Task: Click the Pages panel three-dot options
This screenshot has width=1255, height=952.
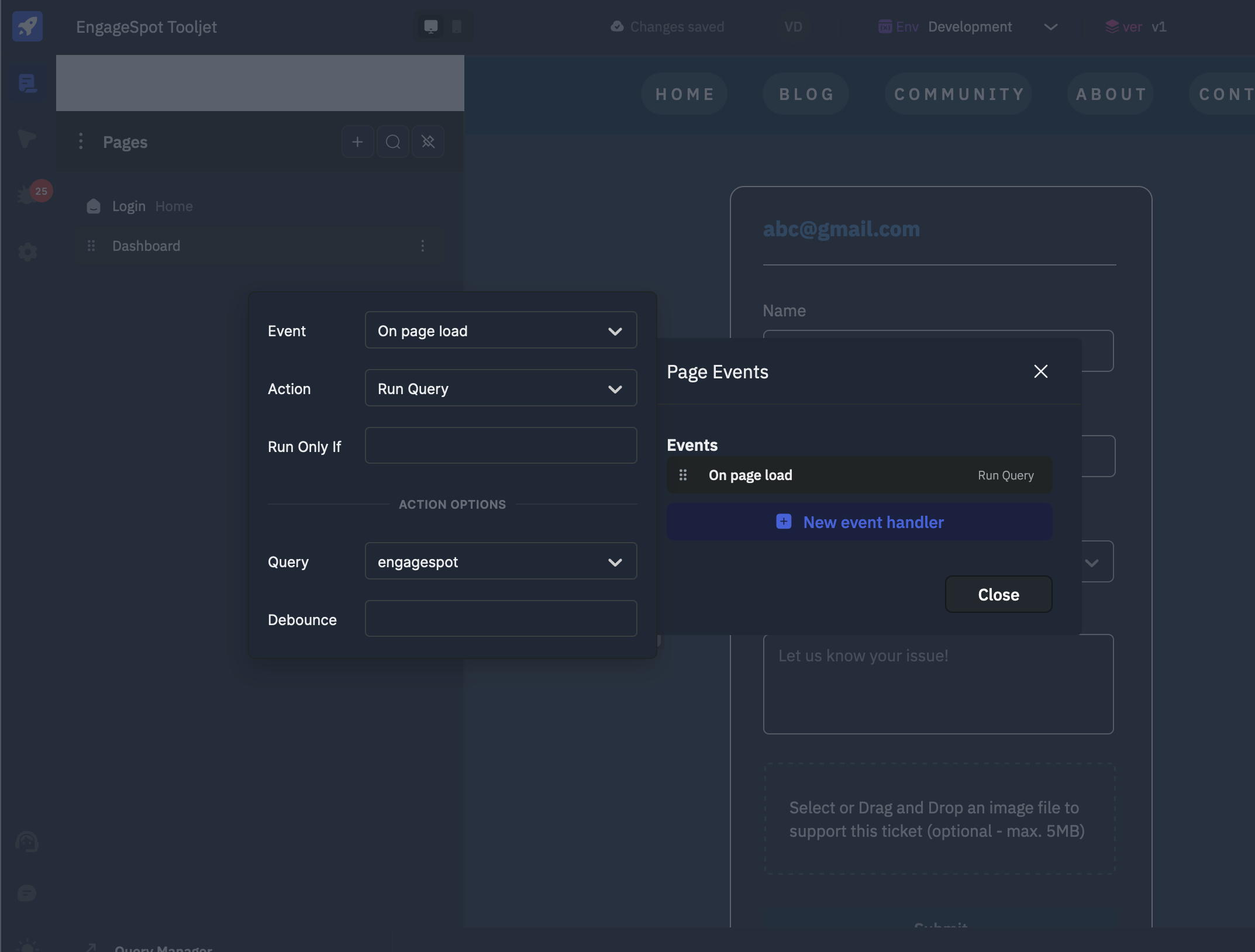Action: [81, 142]
